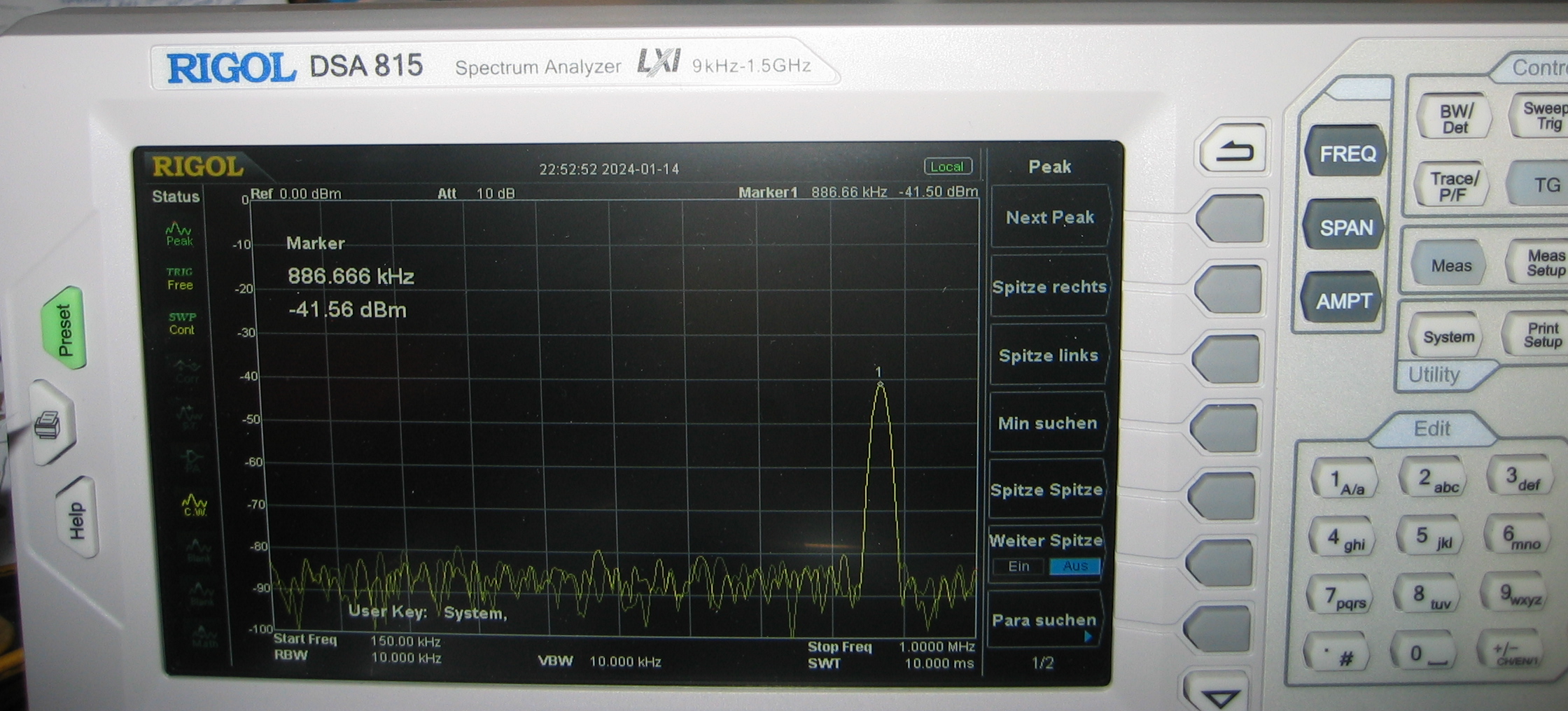Click the 886.666 kHz marker frequency text
Screen dimensions: 1568x711
[351, 276]
